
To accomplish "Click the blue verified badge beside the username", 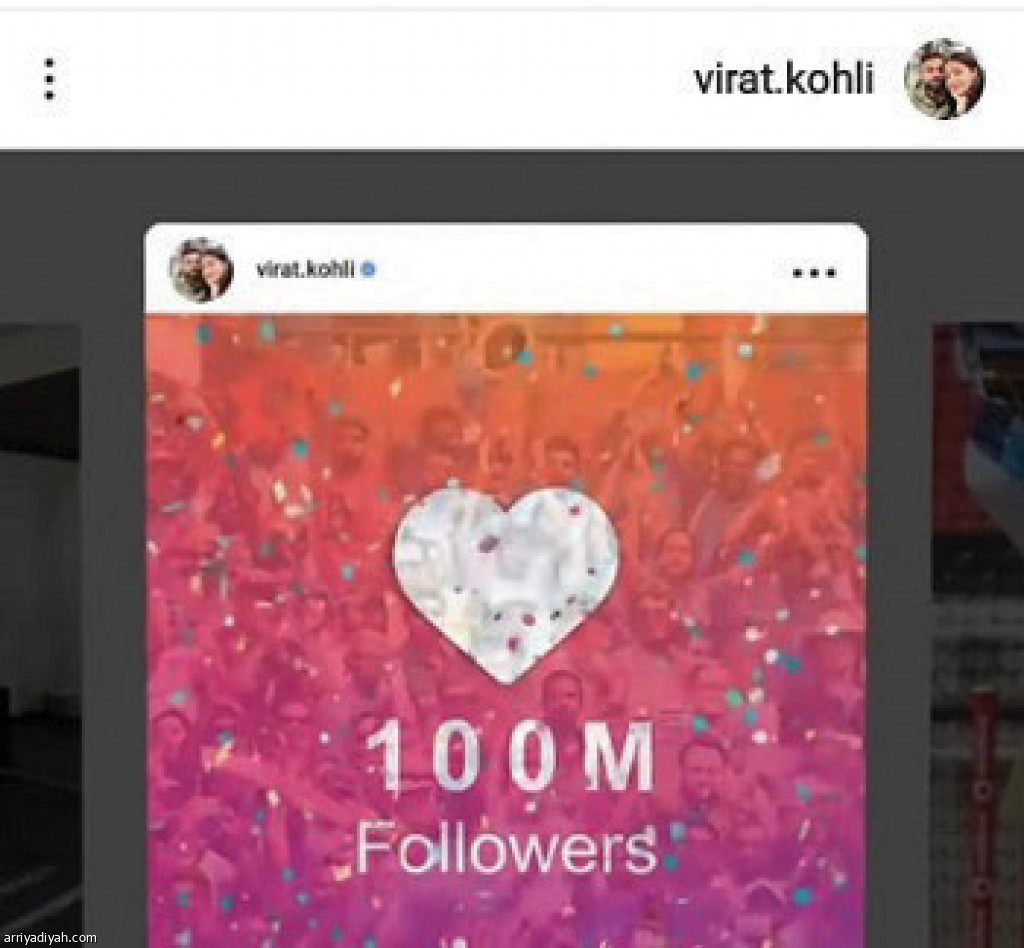I will point(368,269).
